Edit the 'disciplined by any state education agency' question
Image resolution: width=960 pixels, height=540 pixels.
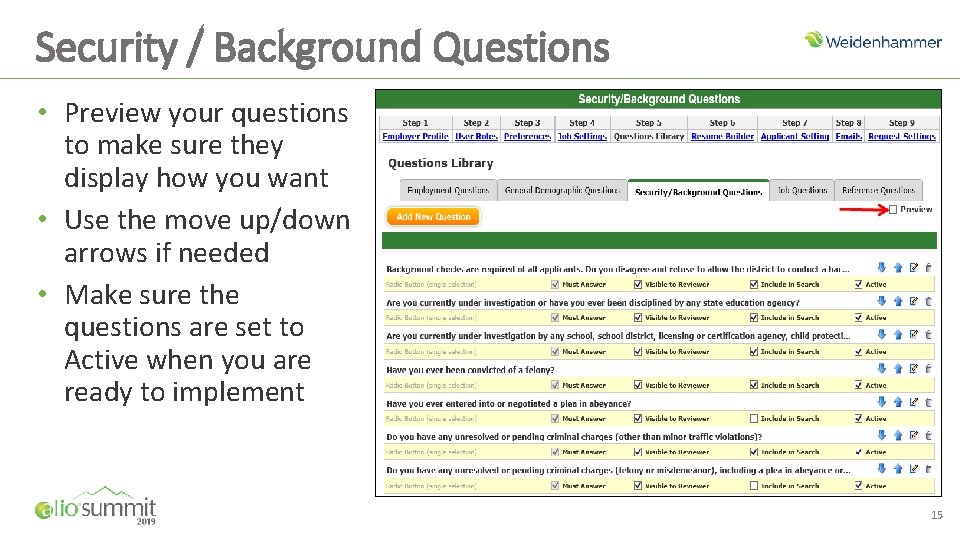tap(913, 301)
